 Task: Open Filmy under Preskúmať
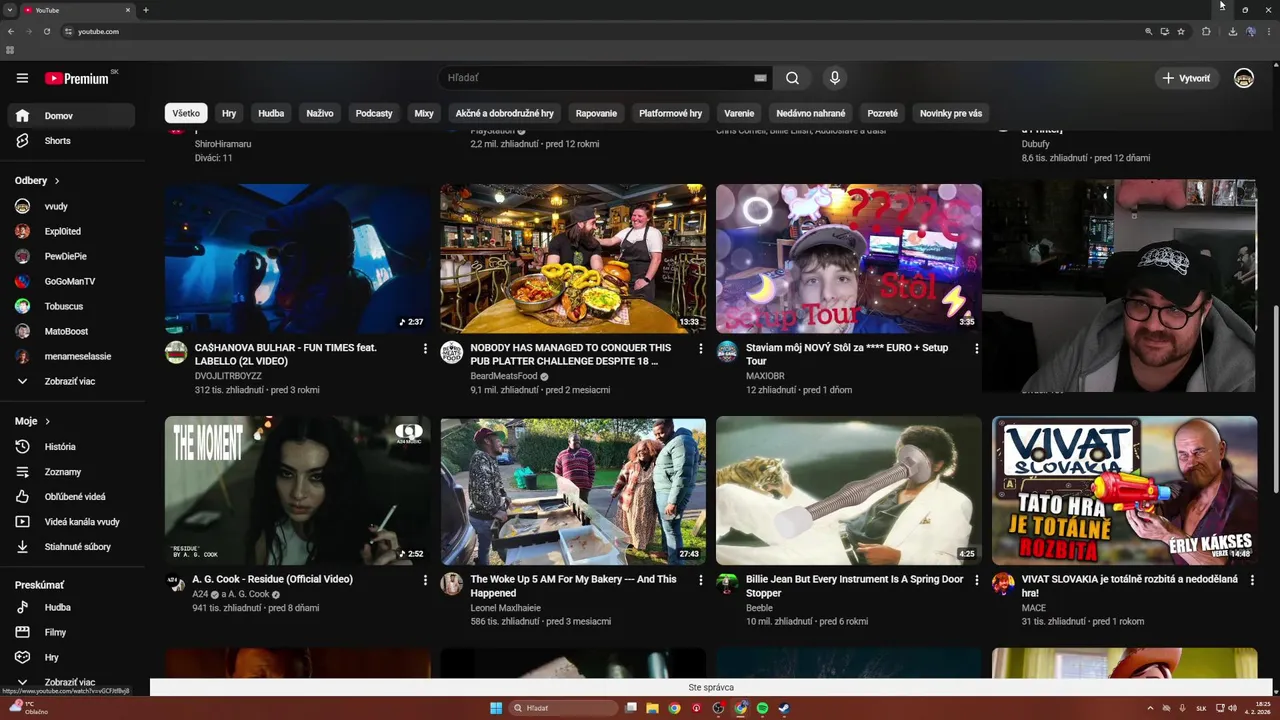(70, 632)
